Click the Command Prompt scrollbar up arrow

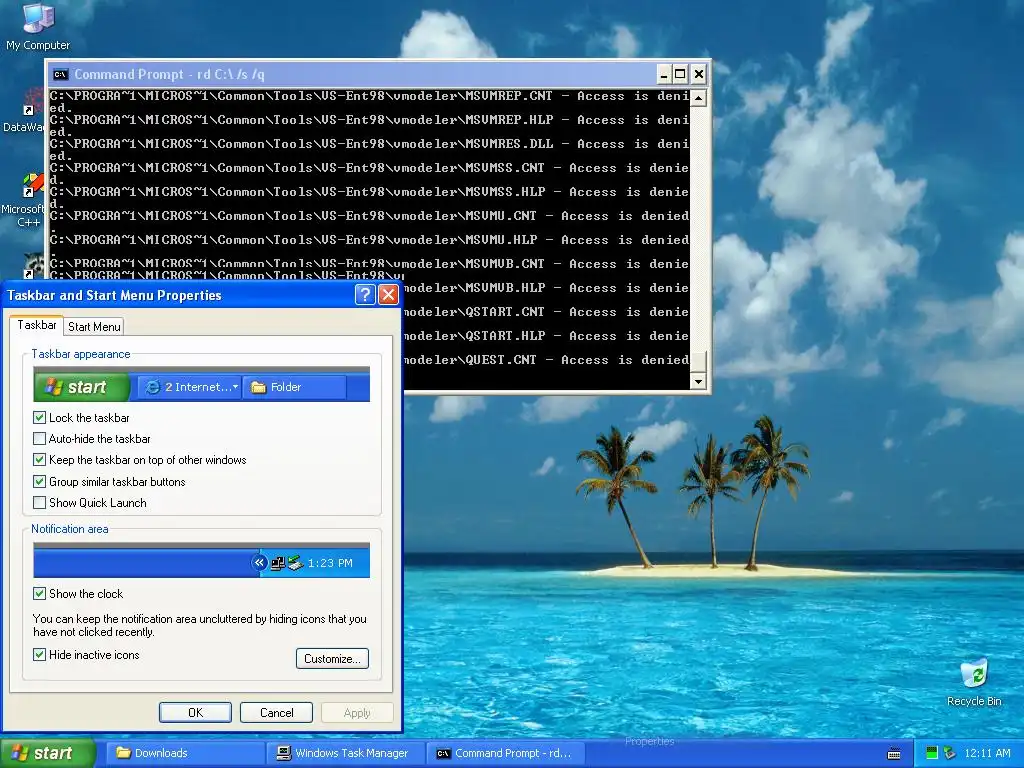pos(698,98)
